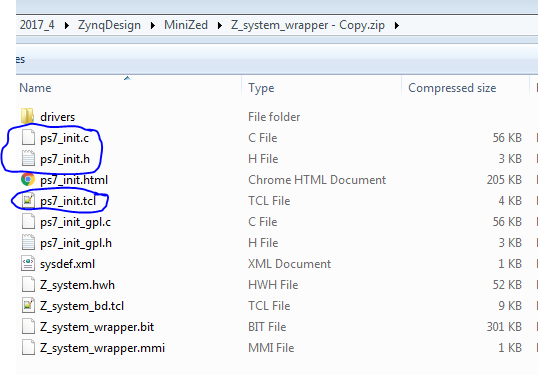538x375 pixels.
Task: Select the ps7_init.c file icon
Action: pyautogui.click(x=28, y=138)
